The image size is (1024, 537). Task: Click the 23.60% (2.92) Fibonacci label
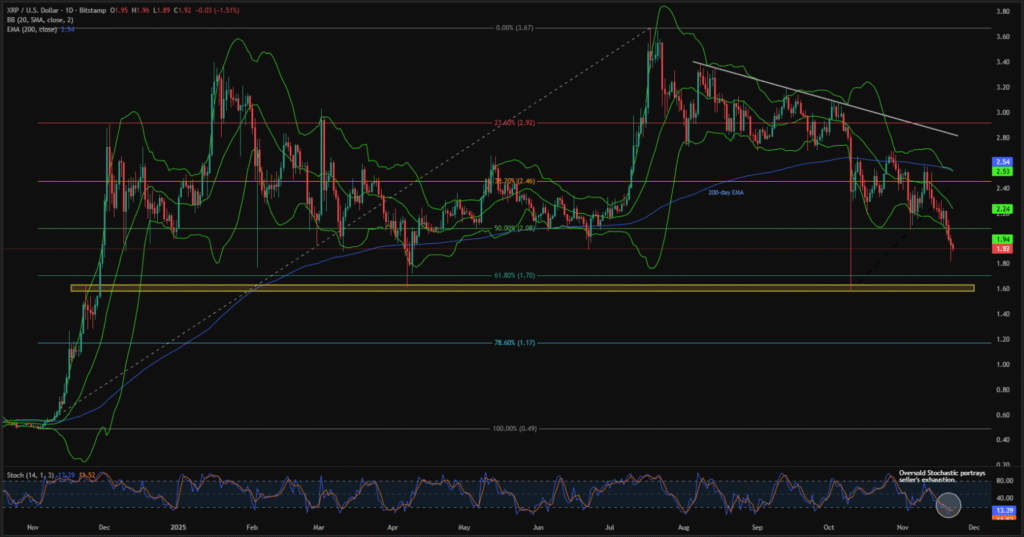(514, 123)
